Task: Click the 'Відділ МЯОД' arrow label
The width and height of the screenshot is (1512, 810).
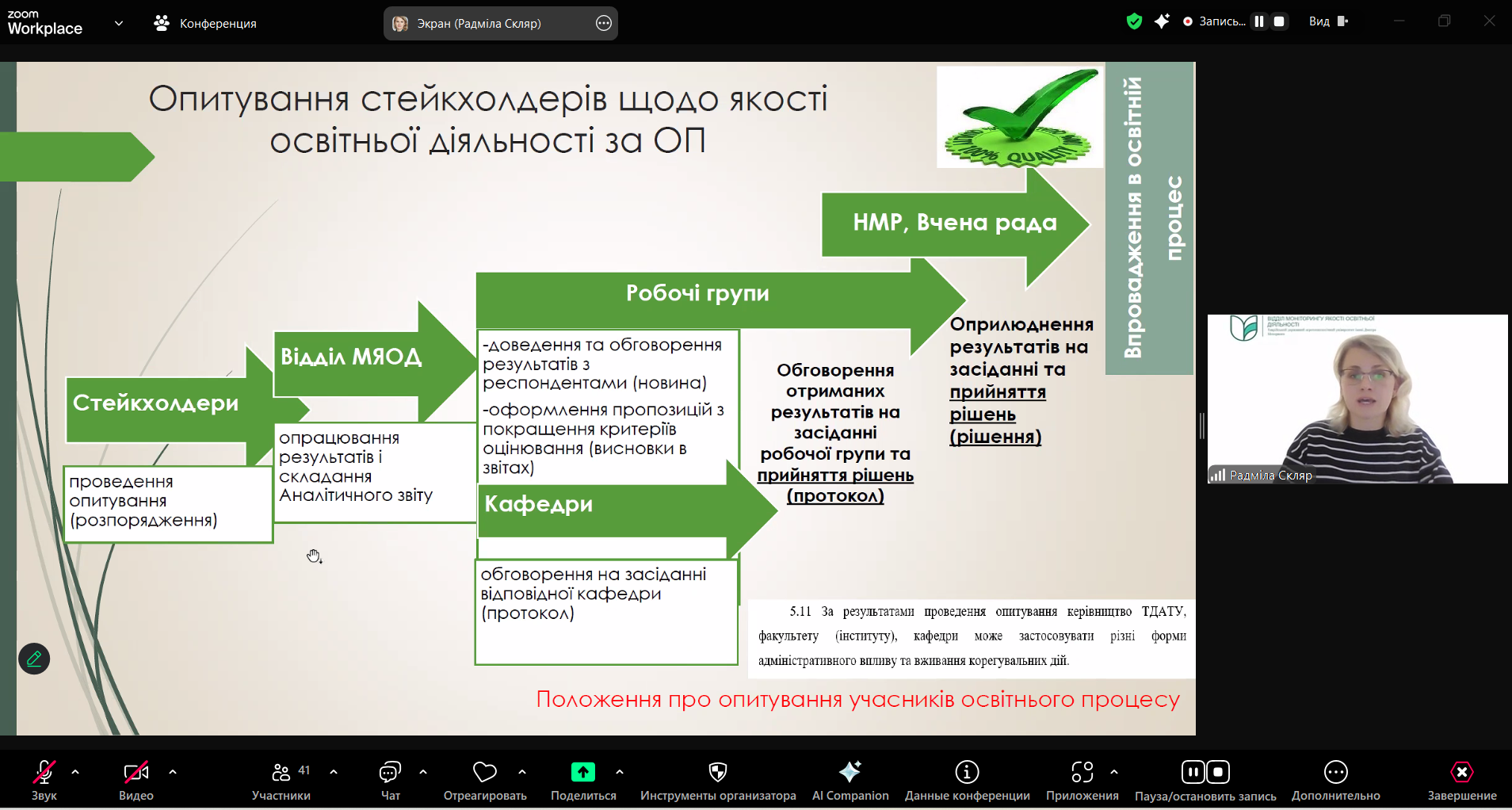Action: (351, 357)
